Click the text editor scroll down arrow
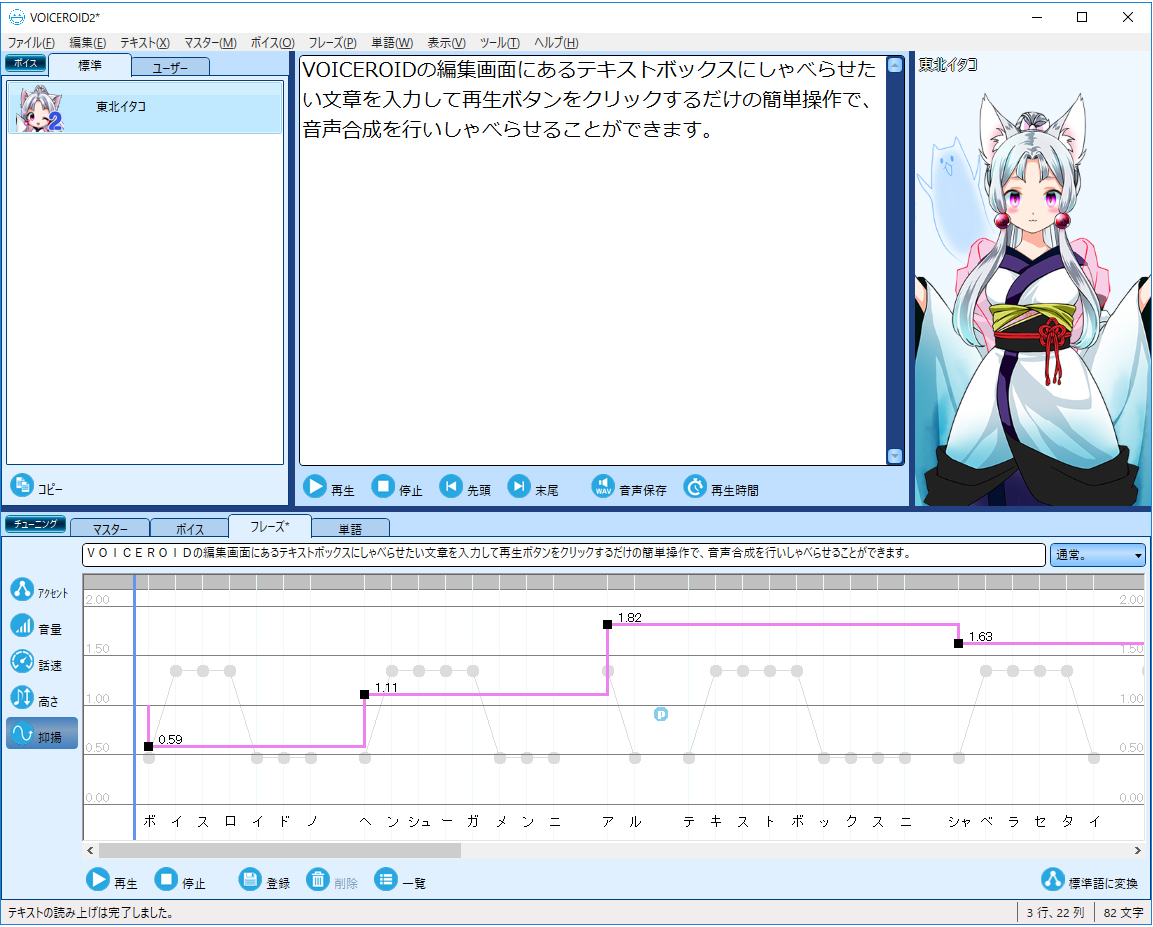The height and width of the screenshot is (927, 1153). 895,456
